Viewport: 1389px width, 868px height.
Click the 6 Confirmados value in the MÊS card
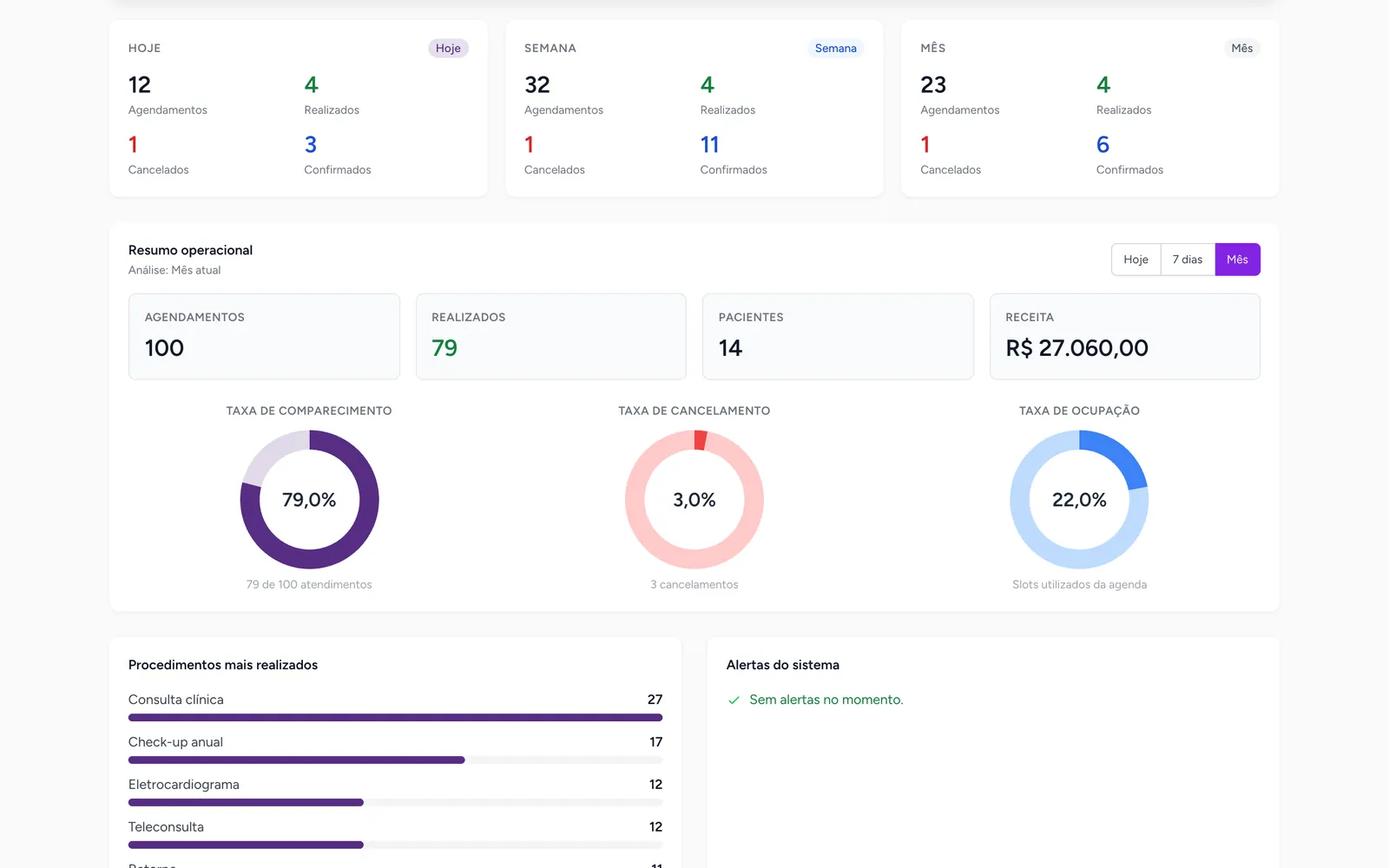click(1103, 145)
